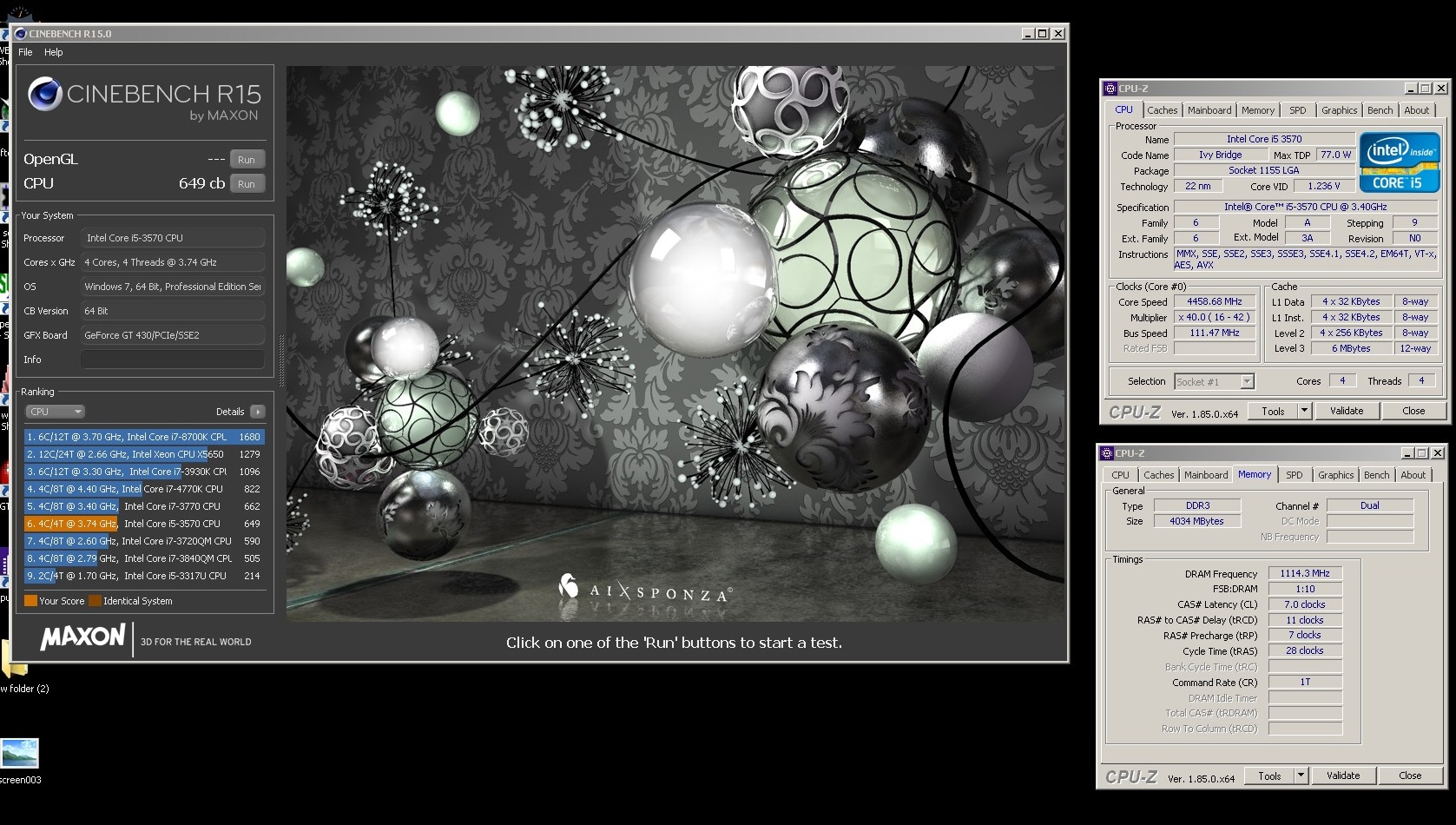Click Validate in upper CPU-Z window
Image resolution: width=1456 pixels, height=825 pixels.
[1347, 411]
